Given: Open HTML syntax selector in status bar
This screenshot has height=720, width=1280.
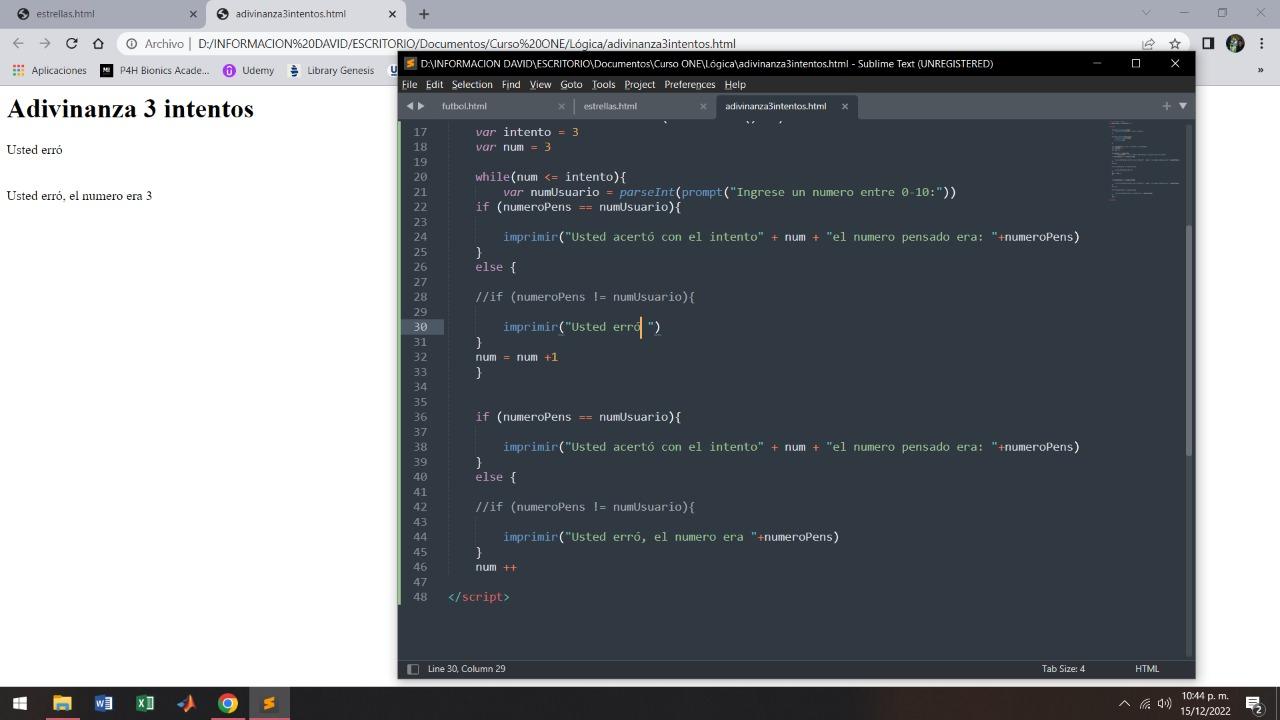Looking at the screenshot, I should coord(1147,669).
